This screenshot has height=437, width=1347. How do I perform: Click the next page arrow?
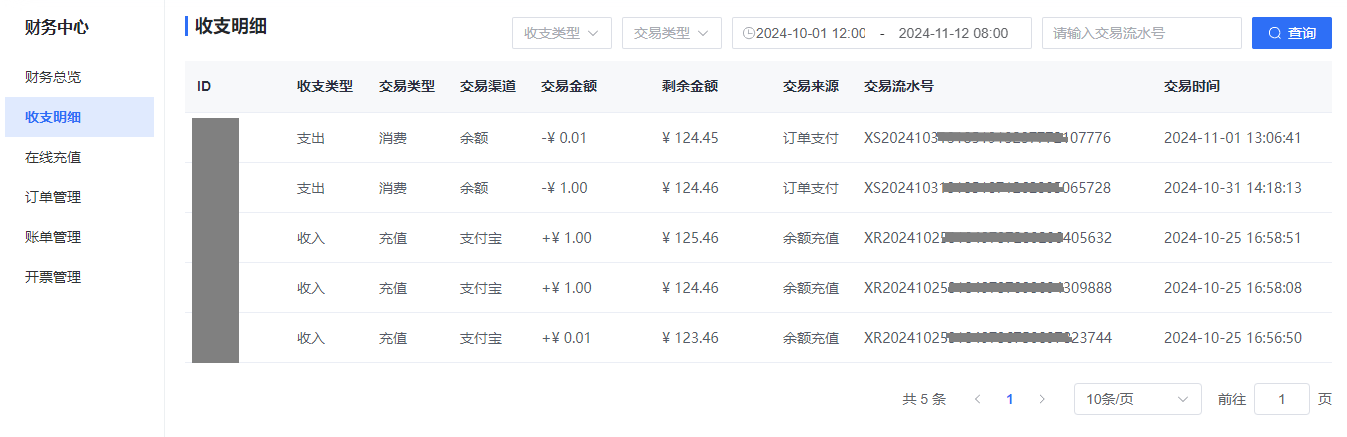[x=1042, y=399]
